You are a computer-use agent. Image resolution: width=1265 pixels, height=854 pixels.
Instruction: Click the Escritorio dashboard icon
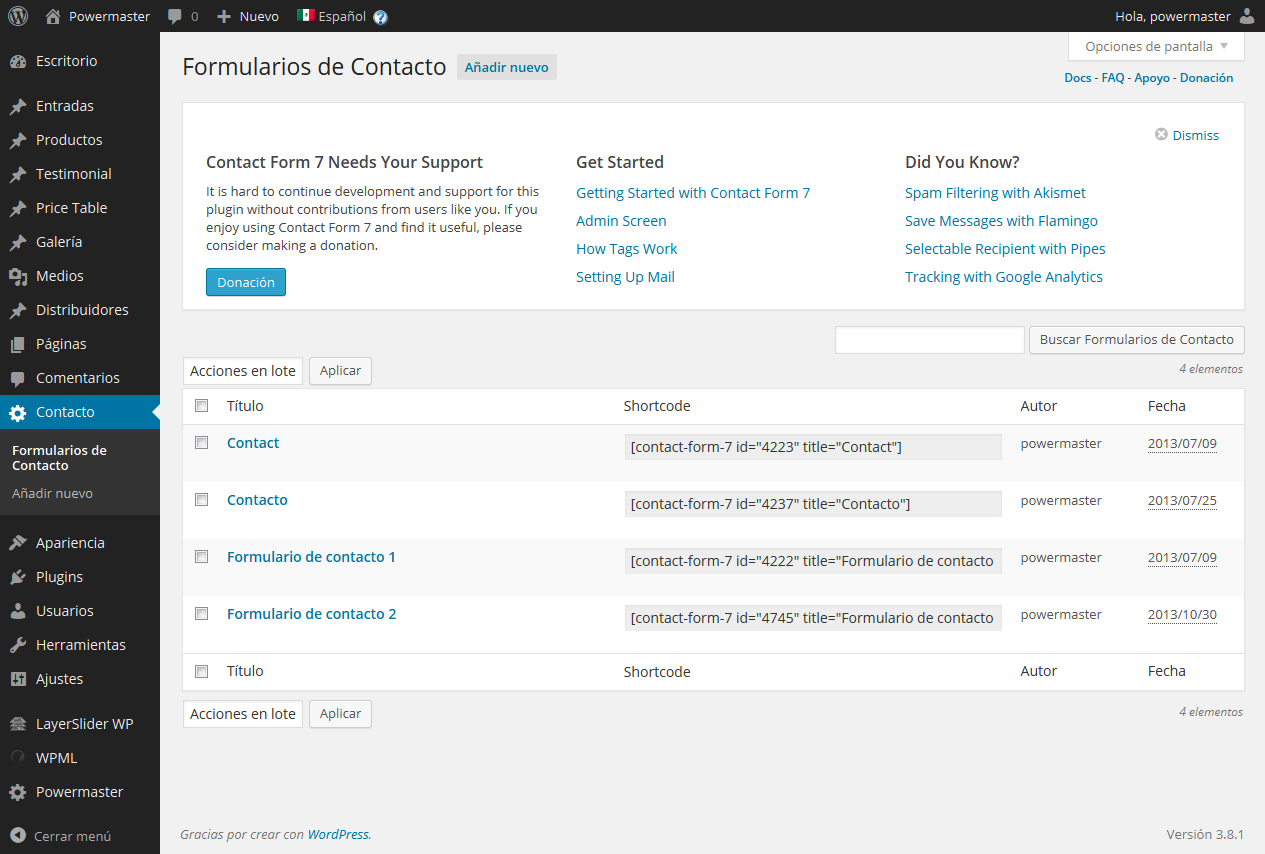(18, 61)
